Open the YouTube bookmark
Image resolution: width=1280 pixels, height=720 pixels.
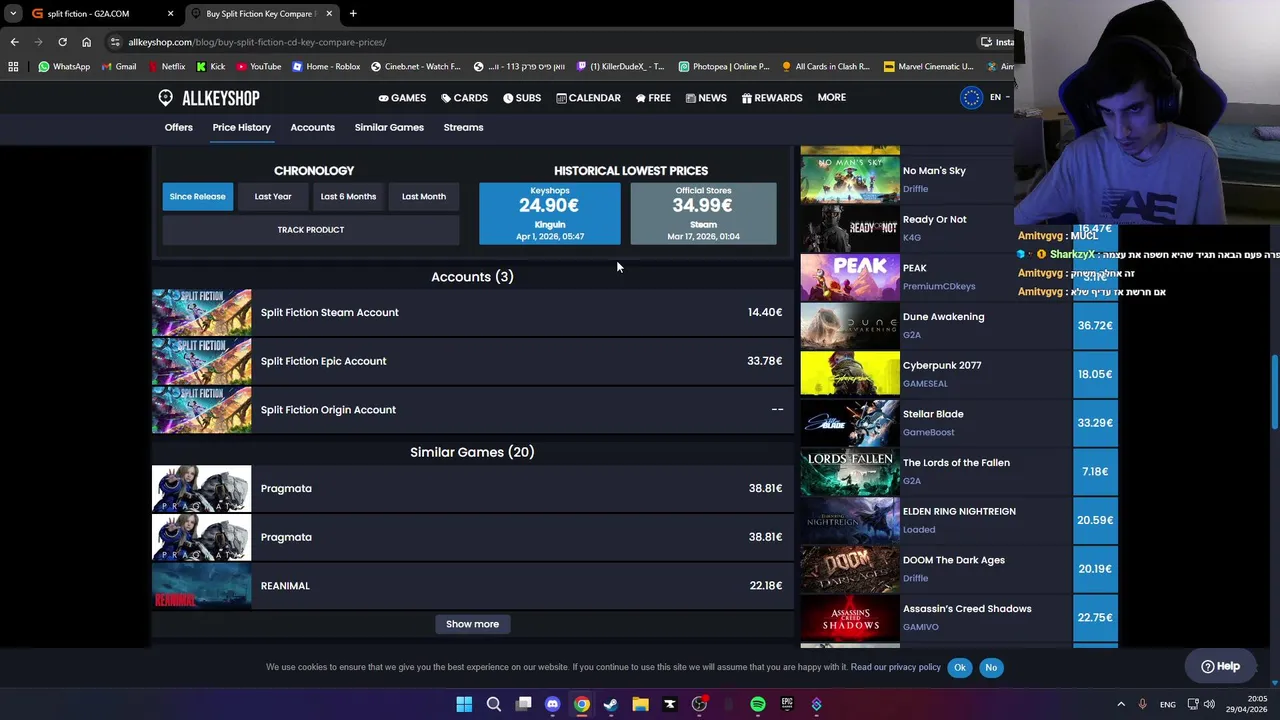coord(258,67)
